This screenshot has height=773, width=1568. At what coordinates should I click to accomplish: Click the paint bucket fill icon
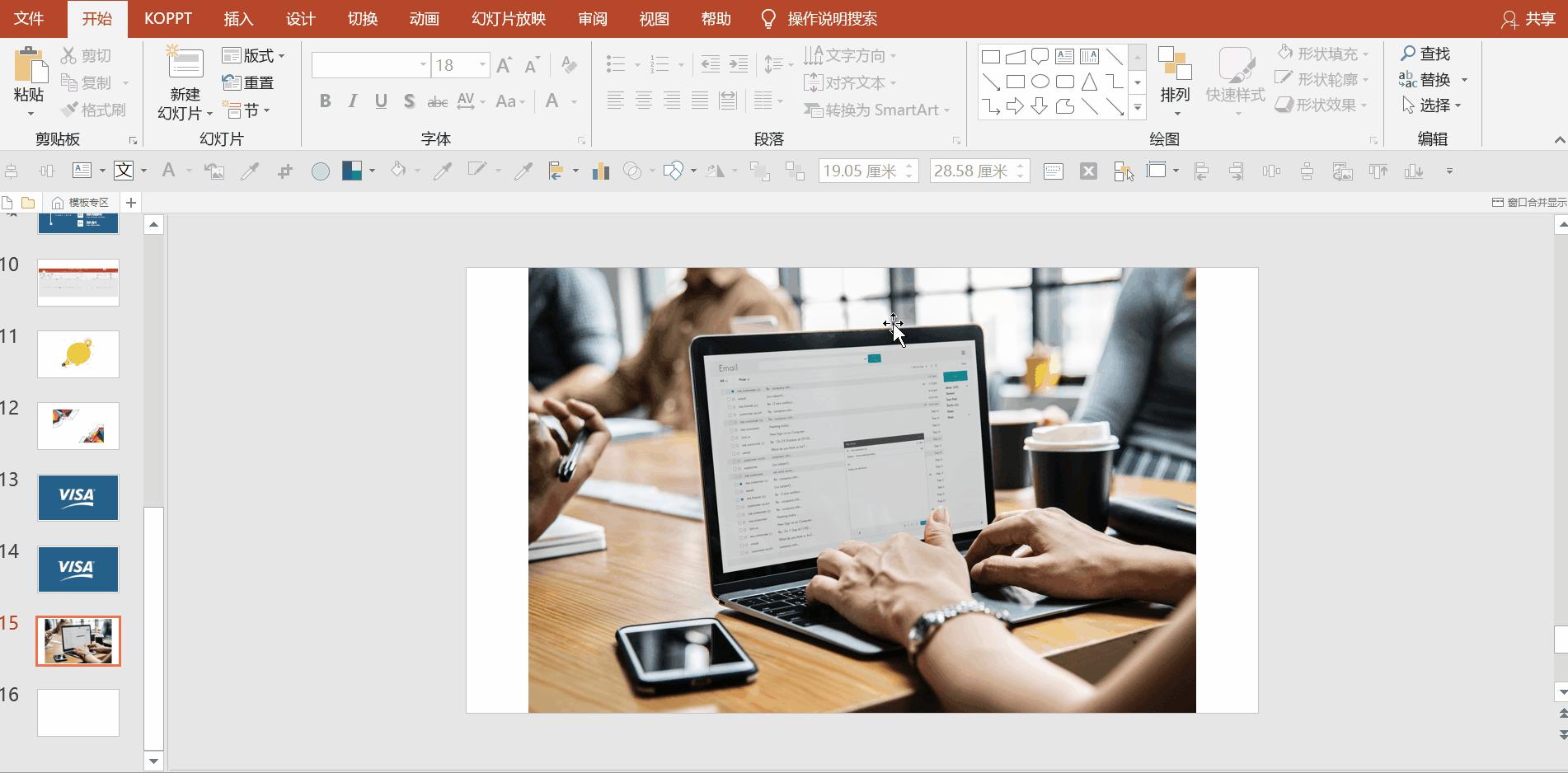pyautogui.click(x=398, y=170)
